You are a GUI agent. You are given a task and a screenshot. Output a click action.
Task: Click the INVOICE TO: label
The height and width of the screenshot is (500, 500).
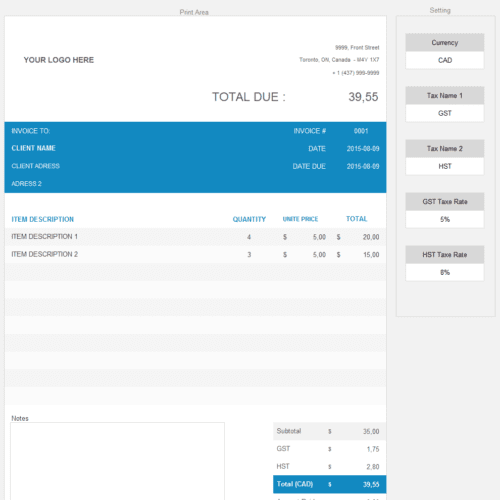[x=31, y=131]
